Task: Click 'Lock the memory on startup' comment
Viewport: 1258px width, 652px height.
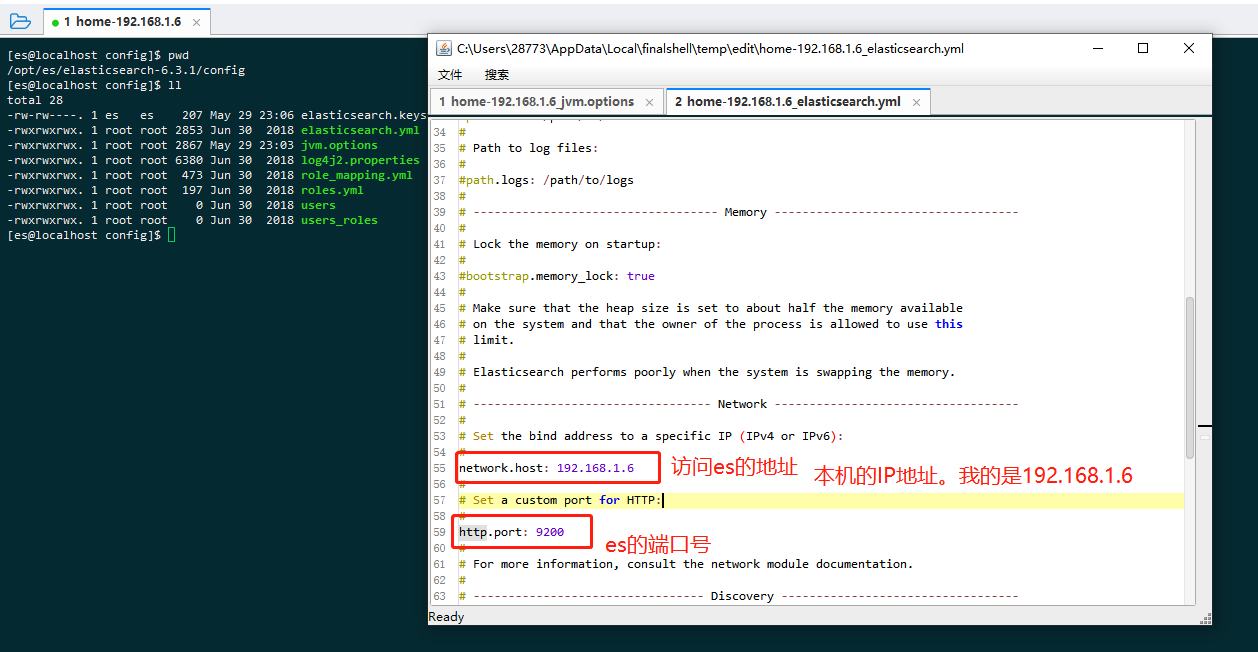Action: [560, 244]
